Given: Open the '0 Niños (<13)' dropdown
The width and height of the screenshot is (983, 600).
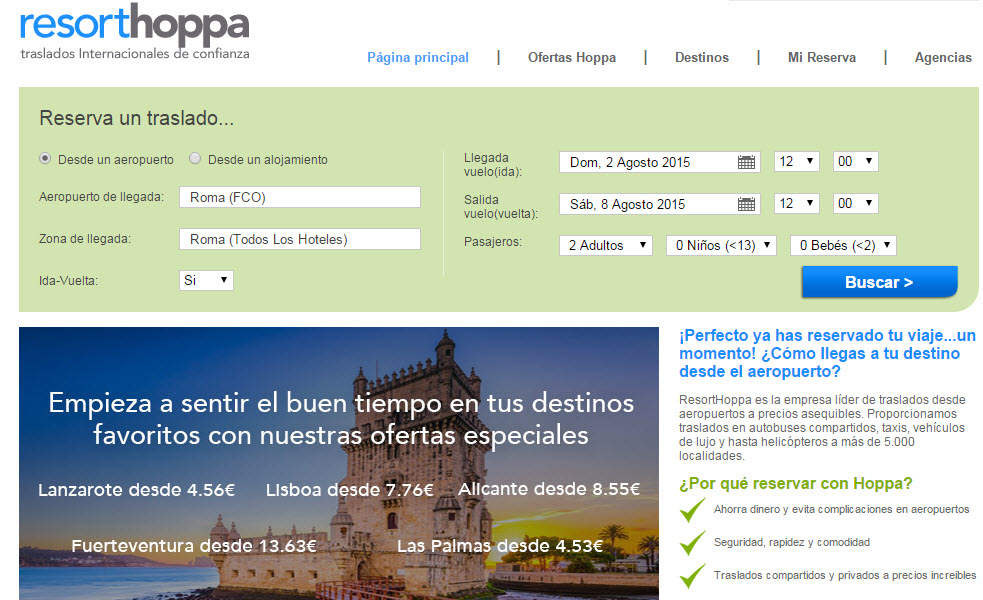Looking at the screenshot, I should point(721,245).
